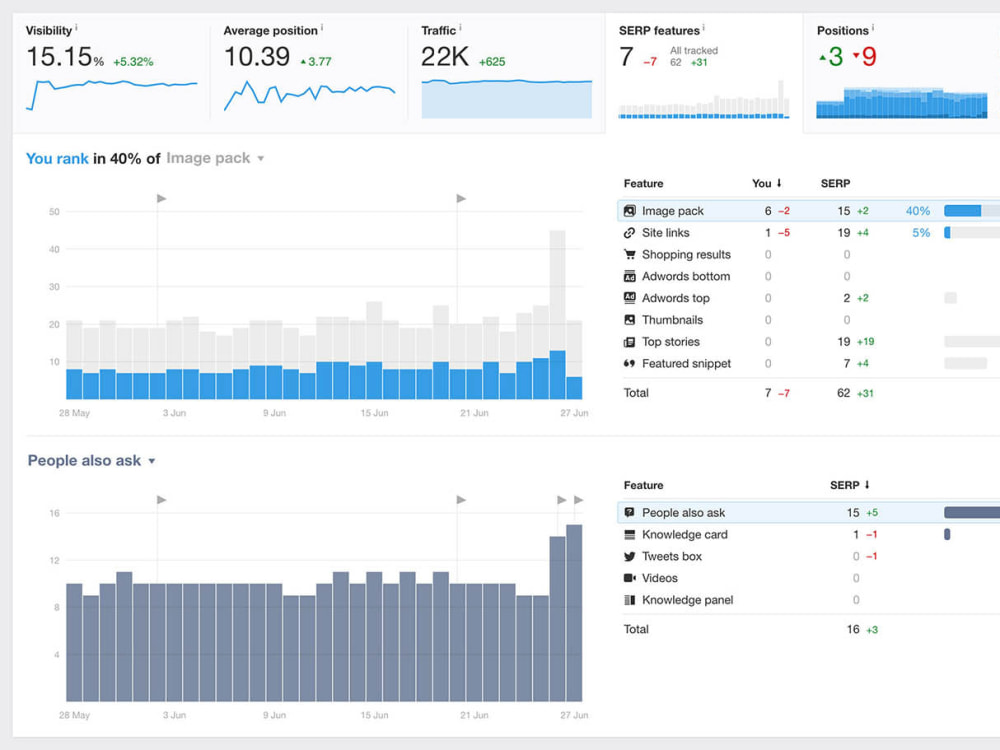Image resolution: width=1000 pixels, height=750 pixels.
Task: Click the Tweets box Twitter bird icon
Action: (629, 556)
